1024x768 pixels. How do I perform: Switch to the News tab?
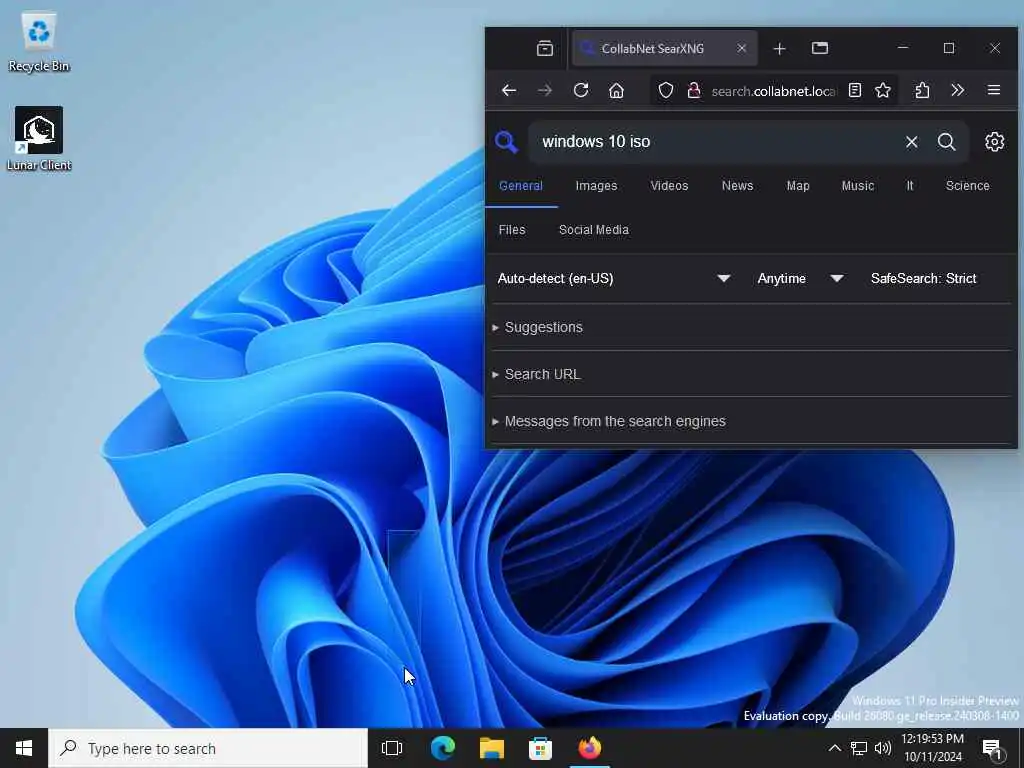737,186
